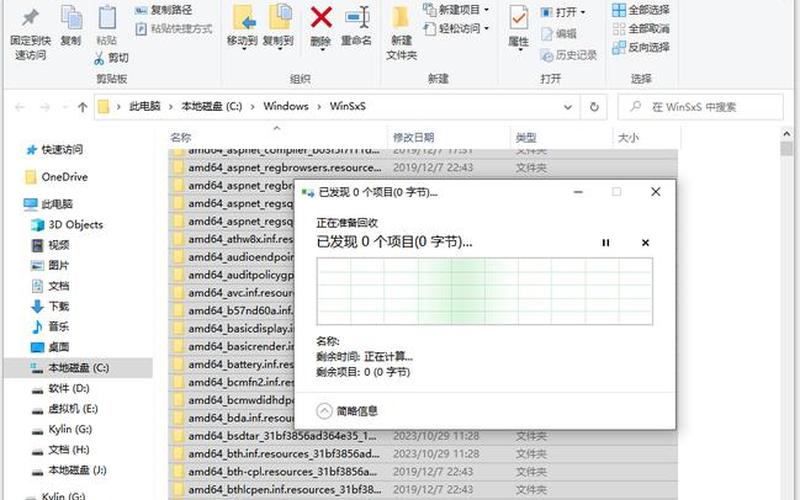The height and width of the screenshot is (500, 800).
Task: Select OneDrive in the navigation pane
Action: pyautogui.click(x=56, y=177)
